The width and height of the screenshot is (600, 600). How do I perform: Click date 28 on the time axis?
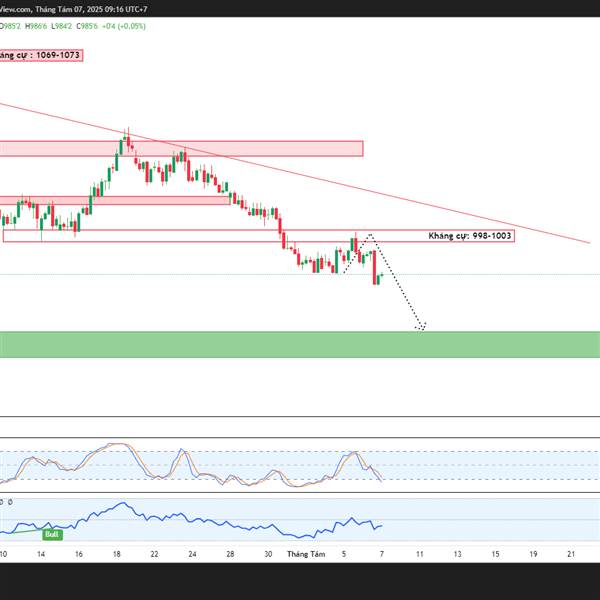(230, 554)
